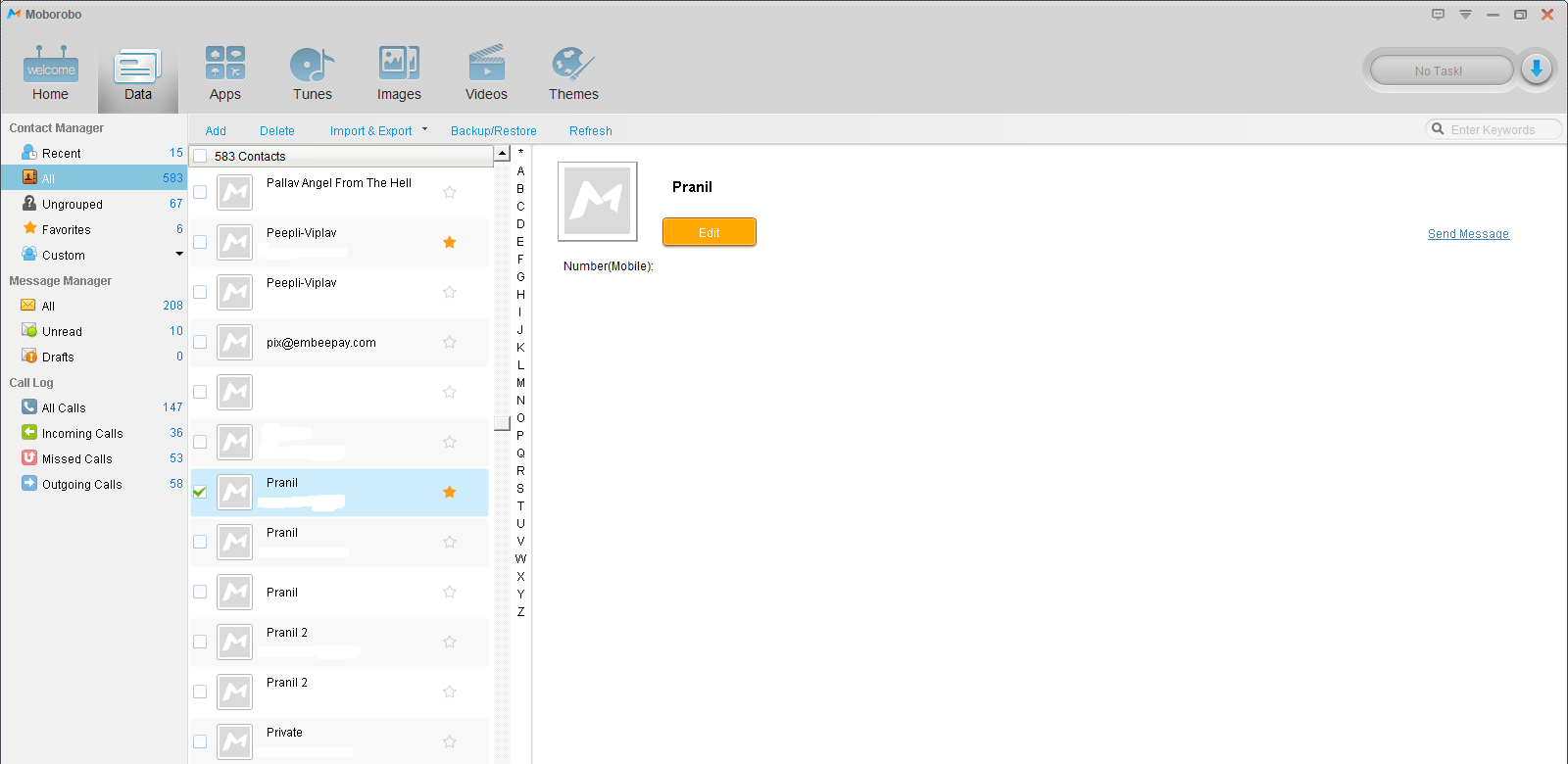Image resolution: width=1568 pixels, height=764 pixels.
Task: Show Ungrouped contacts
Action: 94,204
